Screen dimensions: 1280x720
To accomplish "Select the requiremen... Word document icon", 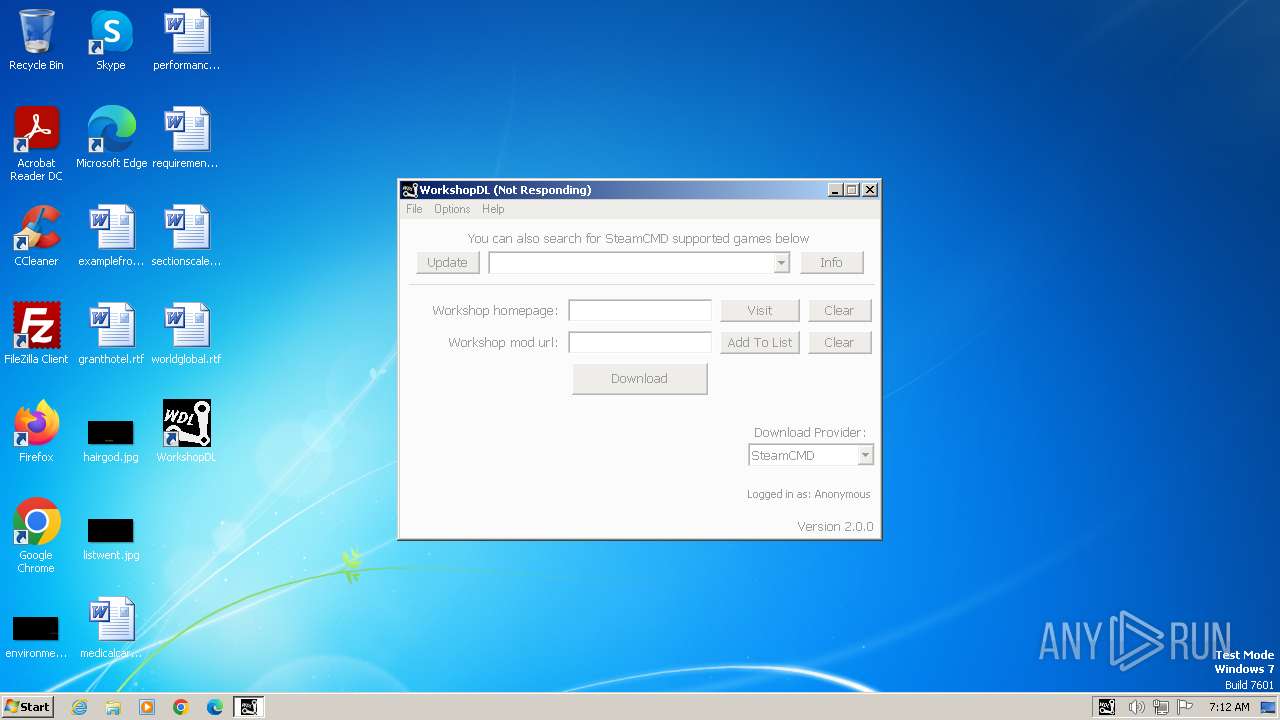I will coord(186,138).
